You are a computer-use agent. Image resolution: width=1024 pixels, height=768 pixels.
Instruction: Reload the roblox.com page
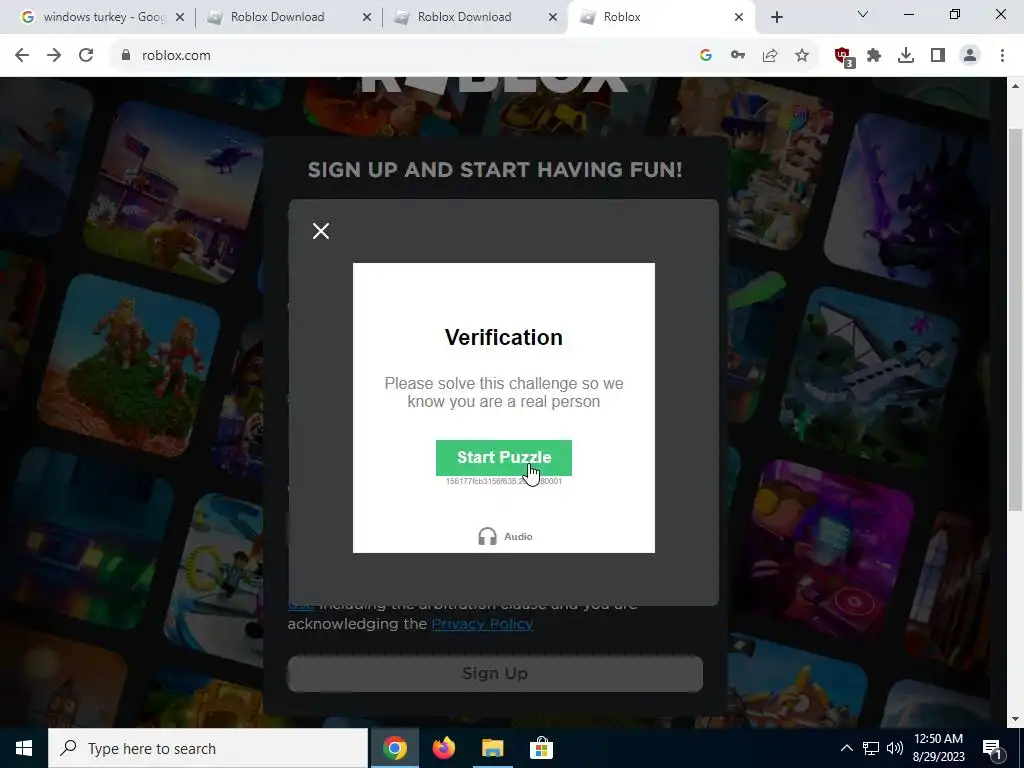click(x=86, y=56)
